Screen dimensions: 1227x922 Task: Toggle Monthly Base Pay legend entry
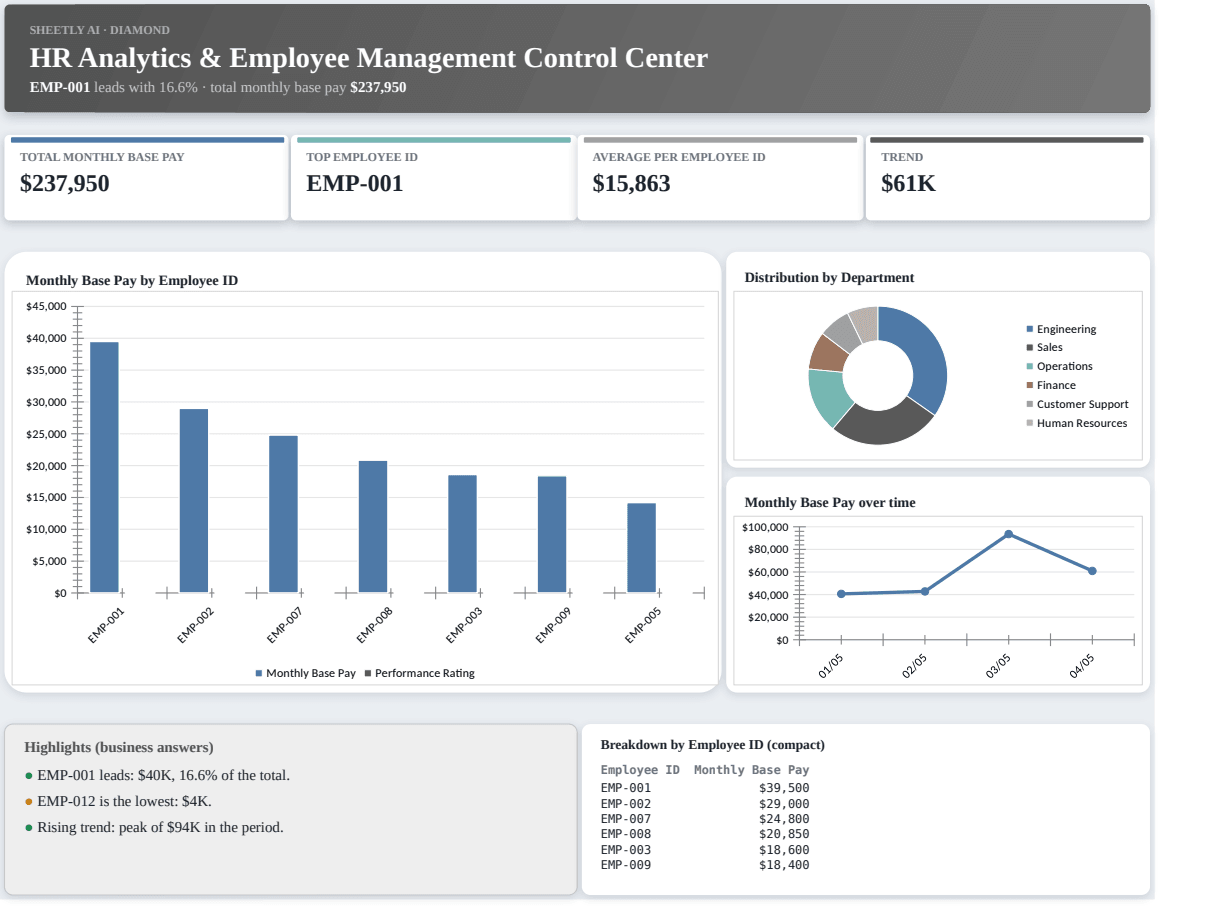(305, 673)
